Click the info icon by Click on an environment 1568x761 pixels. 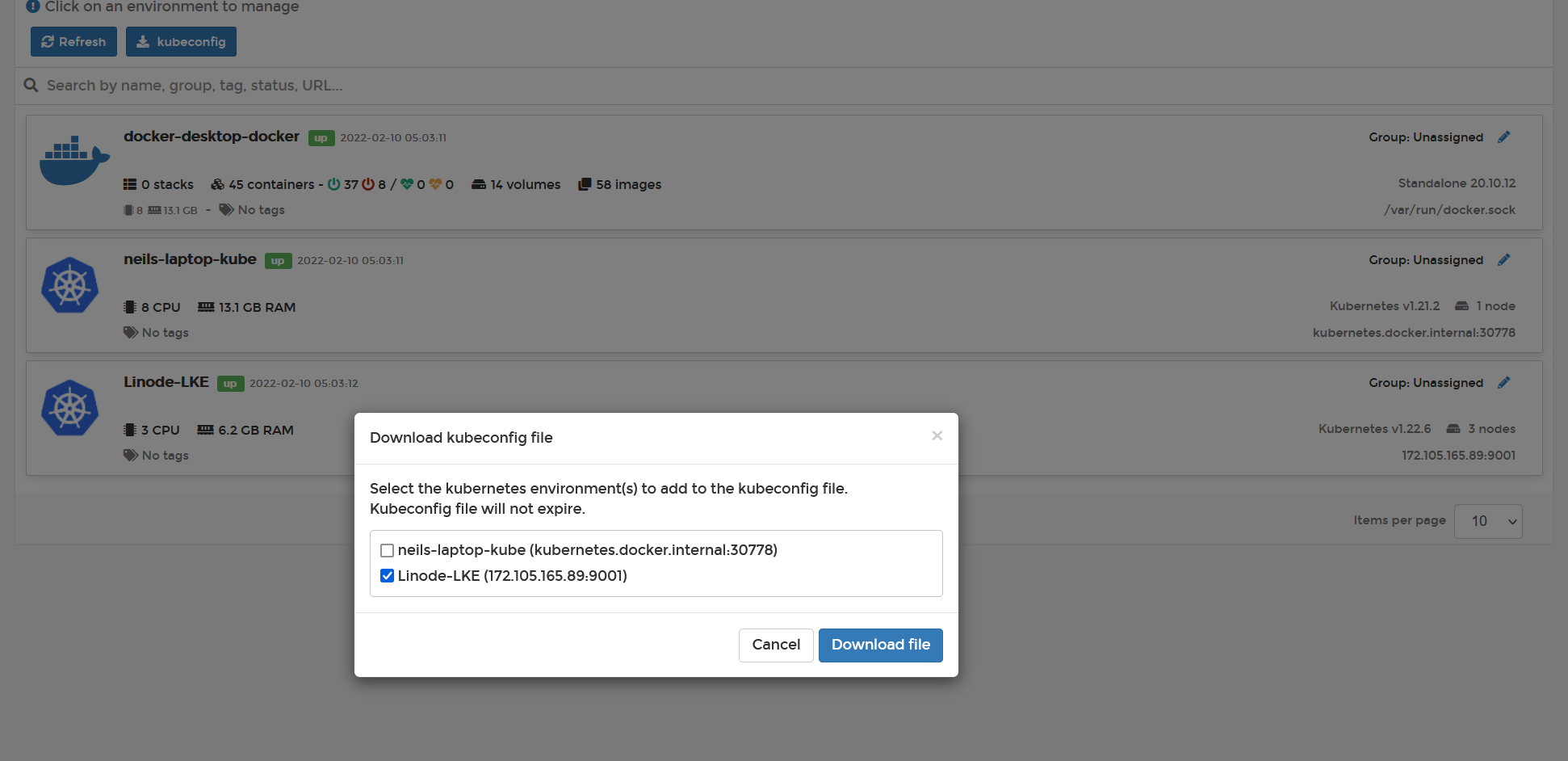click(x=33, y=6)
